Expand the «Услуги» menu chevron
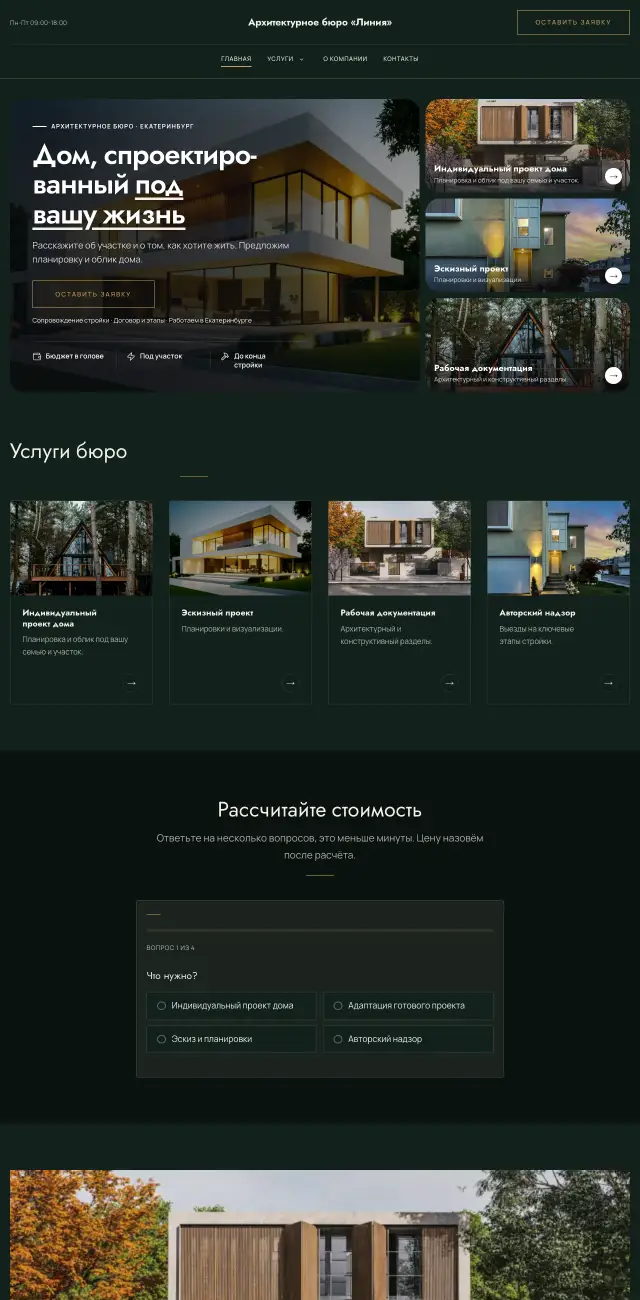The image size is (640, 1300). pyautogui.click(x=302, y=59)
